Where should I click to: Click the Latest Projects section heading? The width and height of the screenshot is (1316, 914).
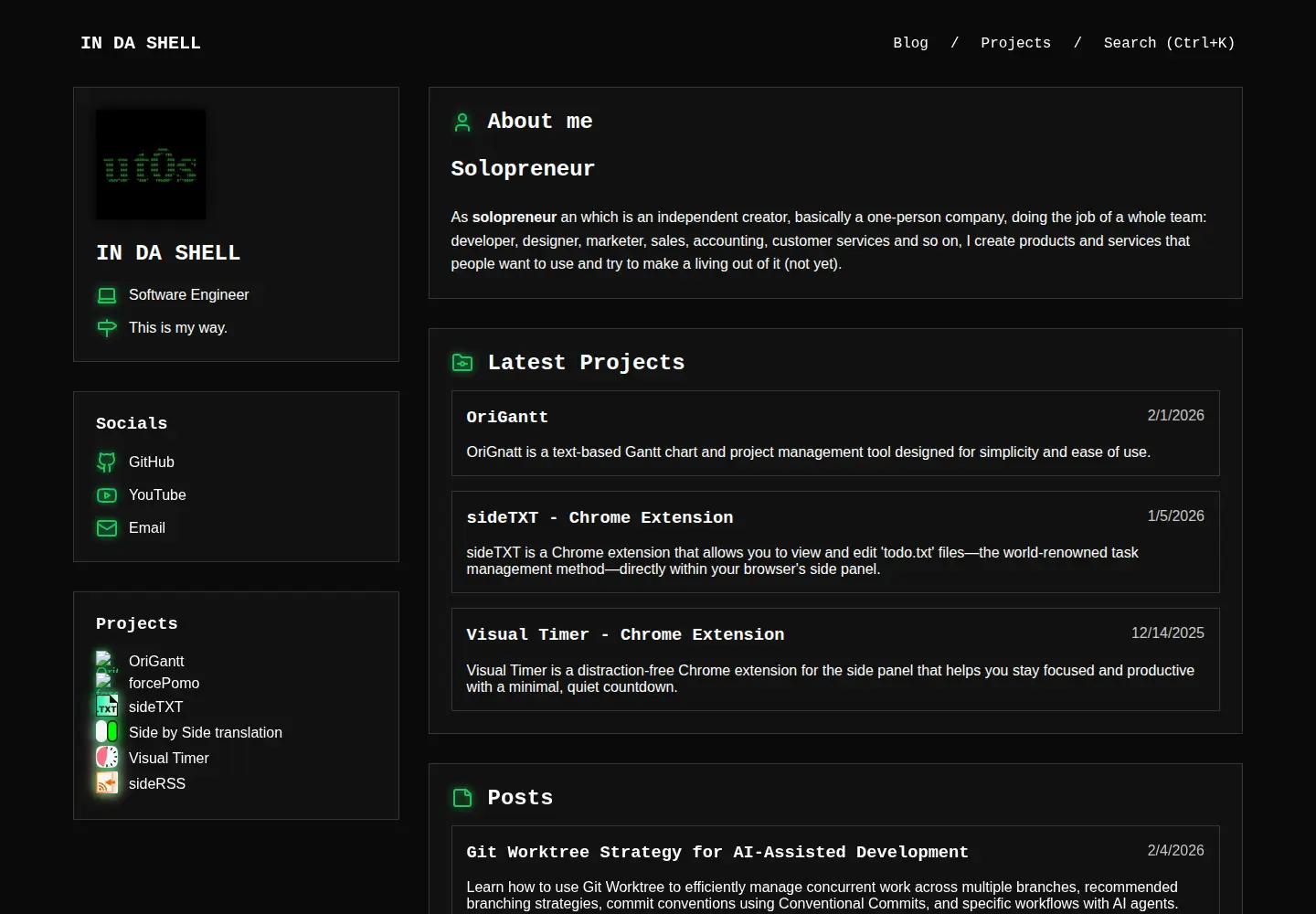click(x=586, y=363)
